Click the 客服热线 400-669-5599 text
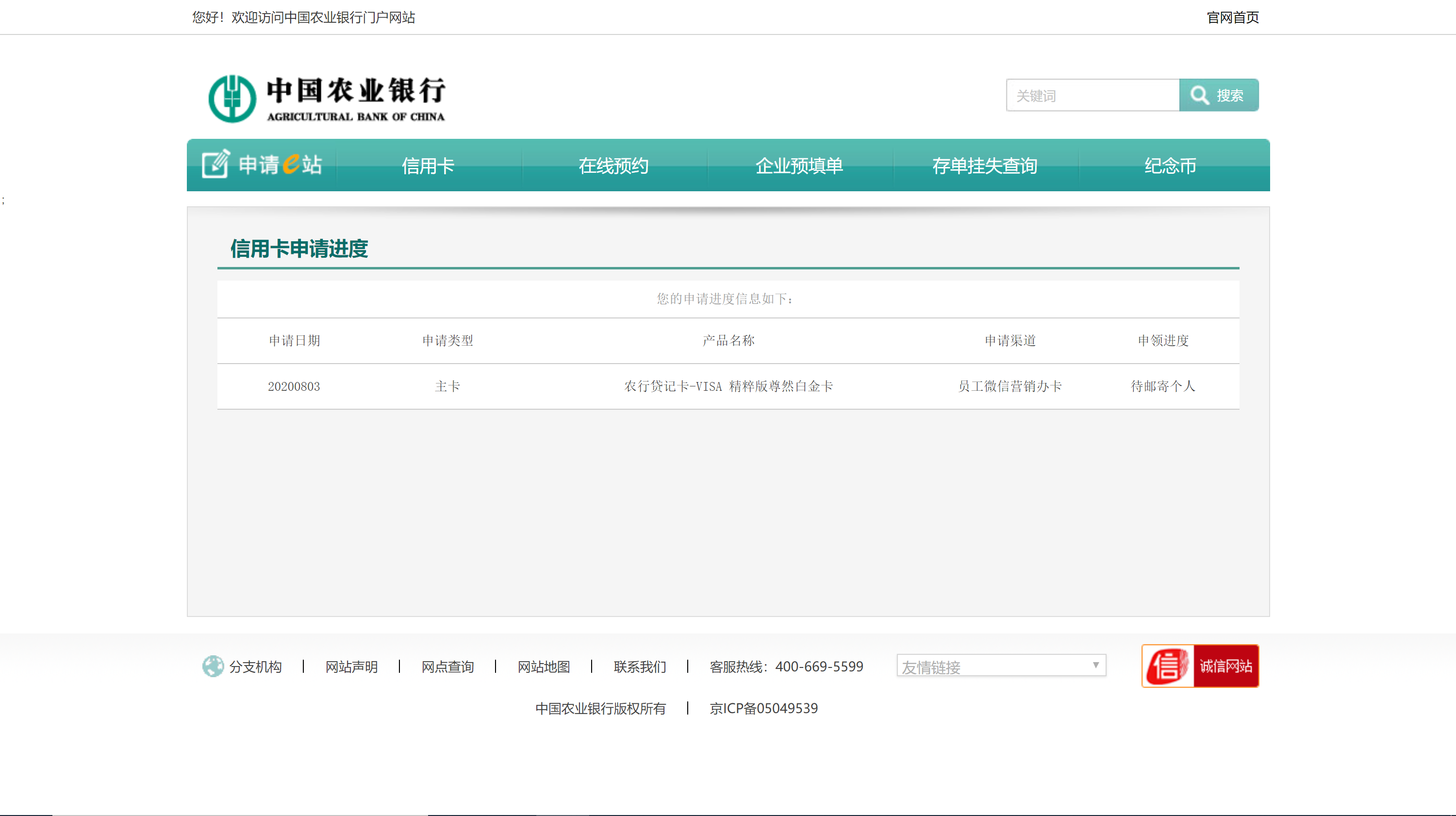Screen dimensions: 1456x816 point(786,666)
